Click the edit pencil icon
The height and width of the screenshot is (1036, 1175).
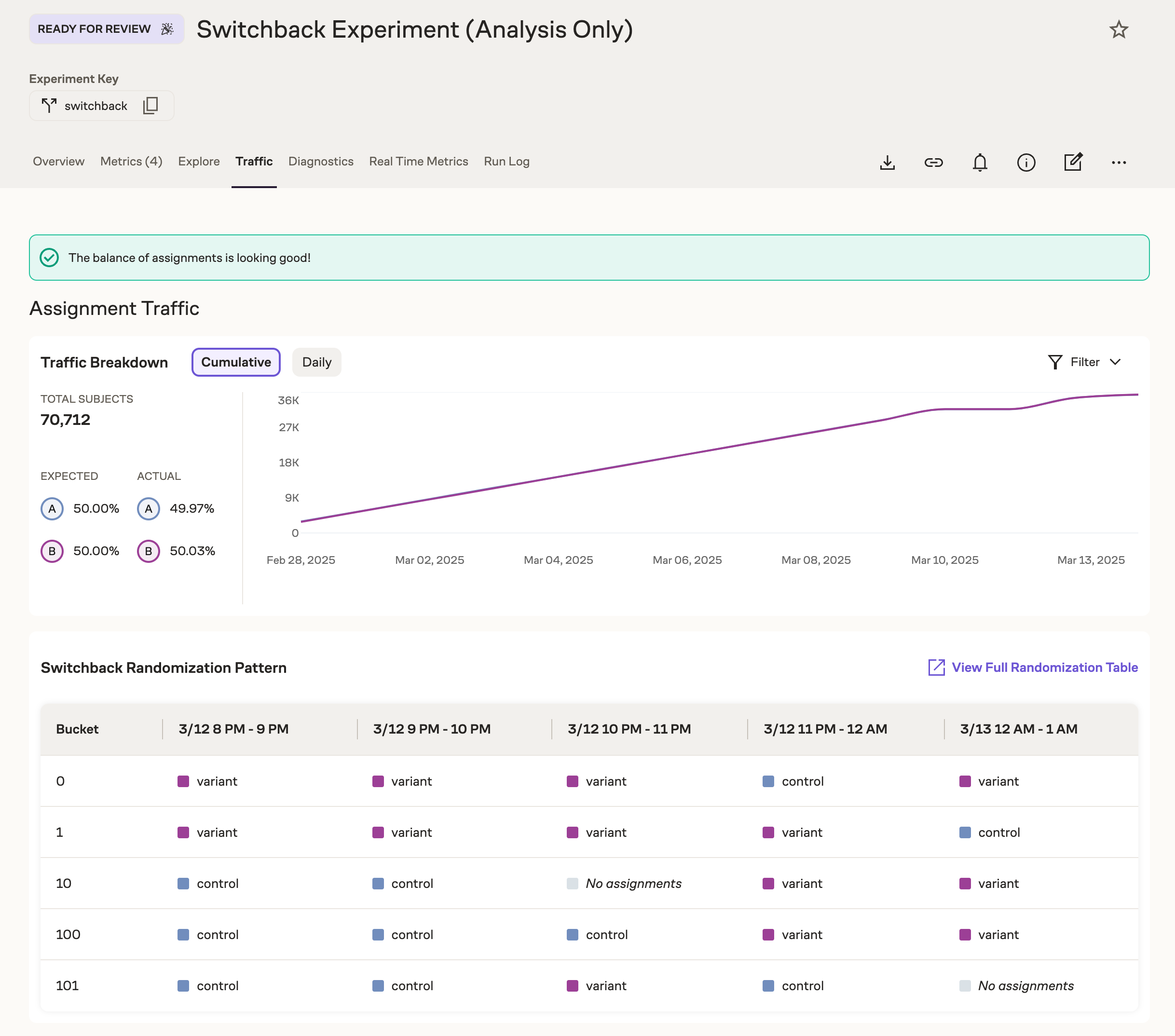point(1073,162)
